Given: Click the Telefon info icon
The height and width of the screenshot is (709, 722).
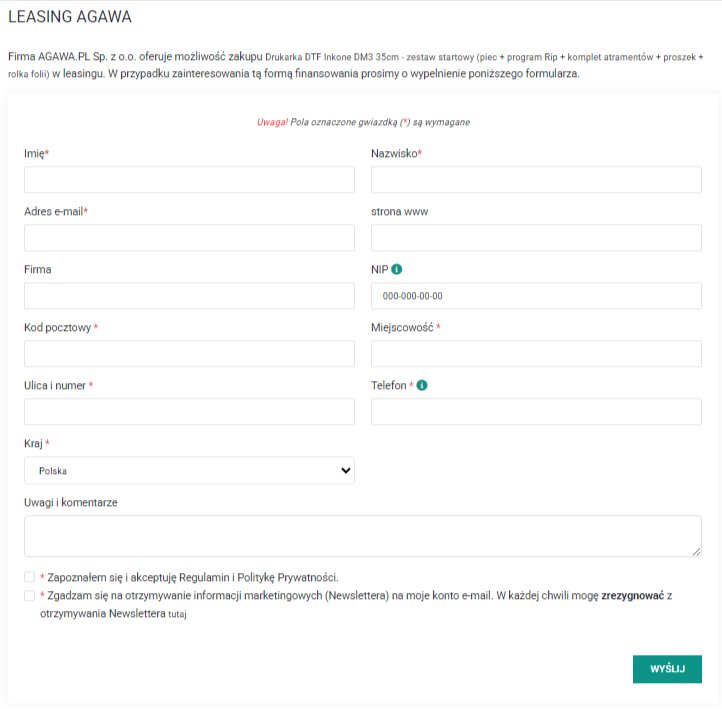Looking at the screenshot, I should pyautogui.click(x=422, y=385).
